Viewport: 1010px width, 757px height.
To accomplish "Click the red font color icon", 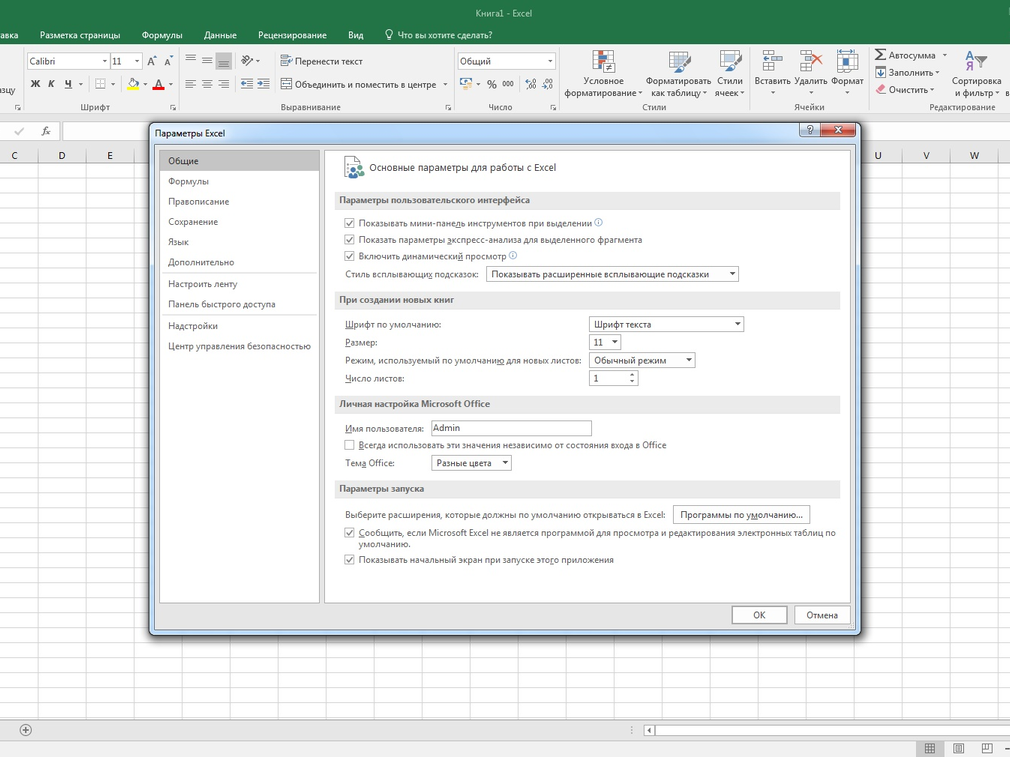I will click(158, 84).
